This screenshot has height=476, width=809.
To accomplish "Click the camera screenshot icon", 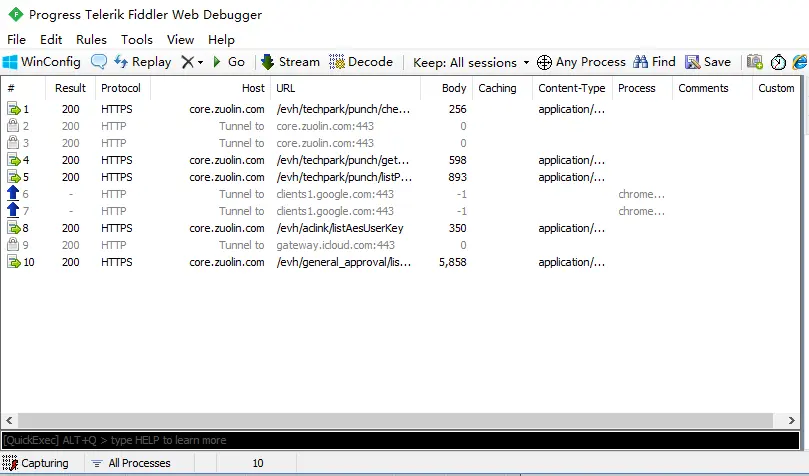I will click(755, 62).
